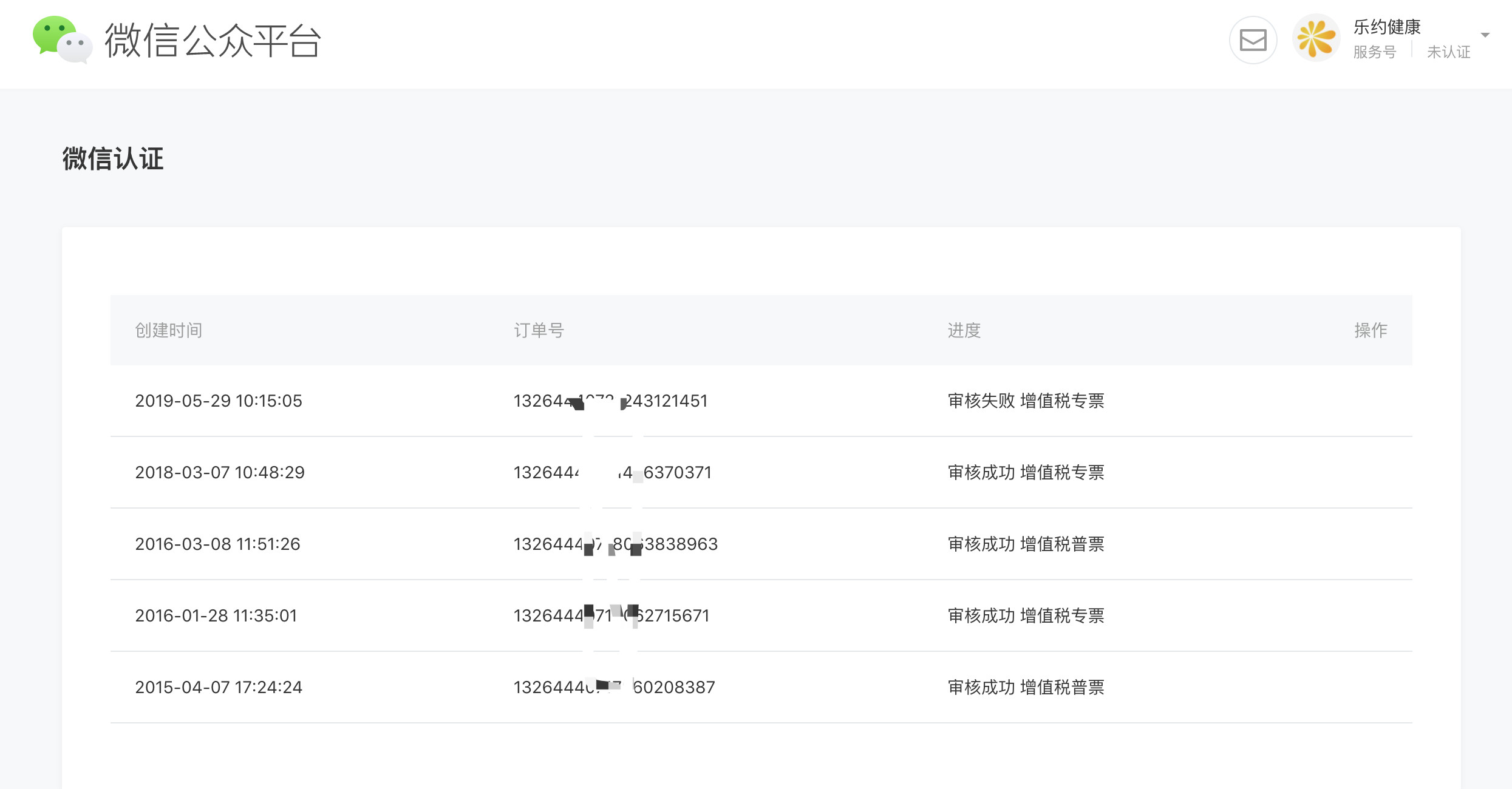Open the mail envelope notifications icon
This screenshot has height=789, width=1512.
click(1253, 40)
